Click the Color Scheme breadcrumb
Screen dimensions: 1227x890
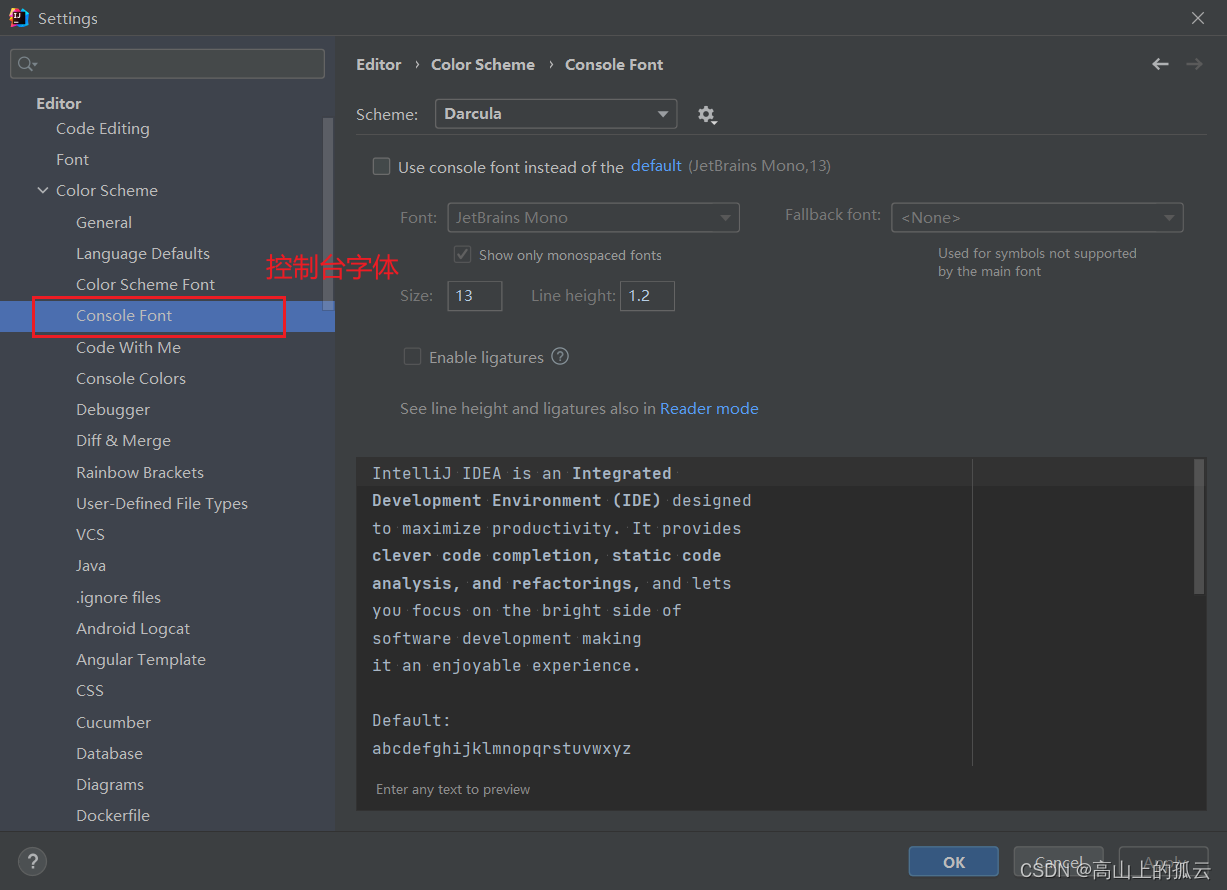(483, 64)
